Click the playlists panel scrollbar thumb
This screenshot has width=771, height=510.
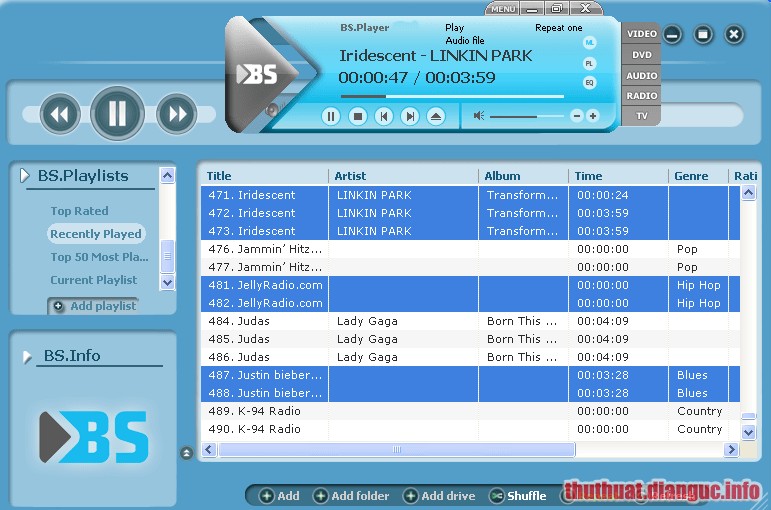[x=168, y=256]
